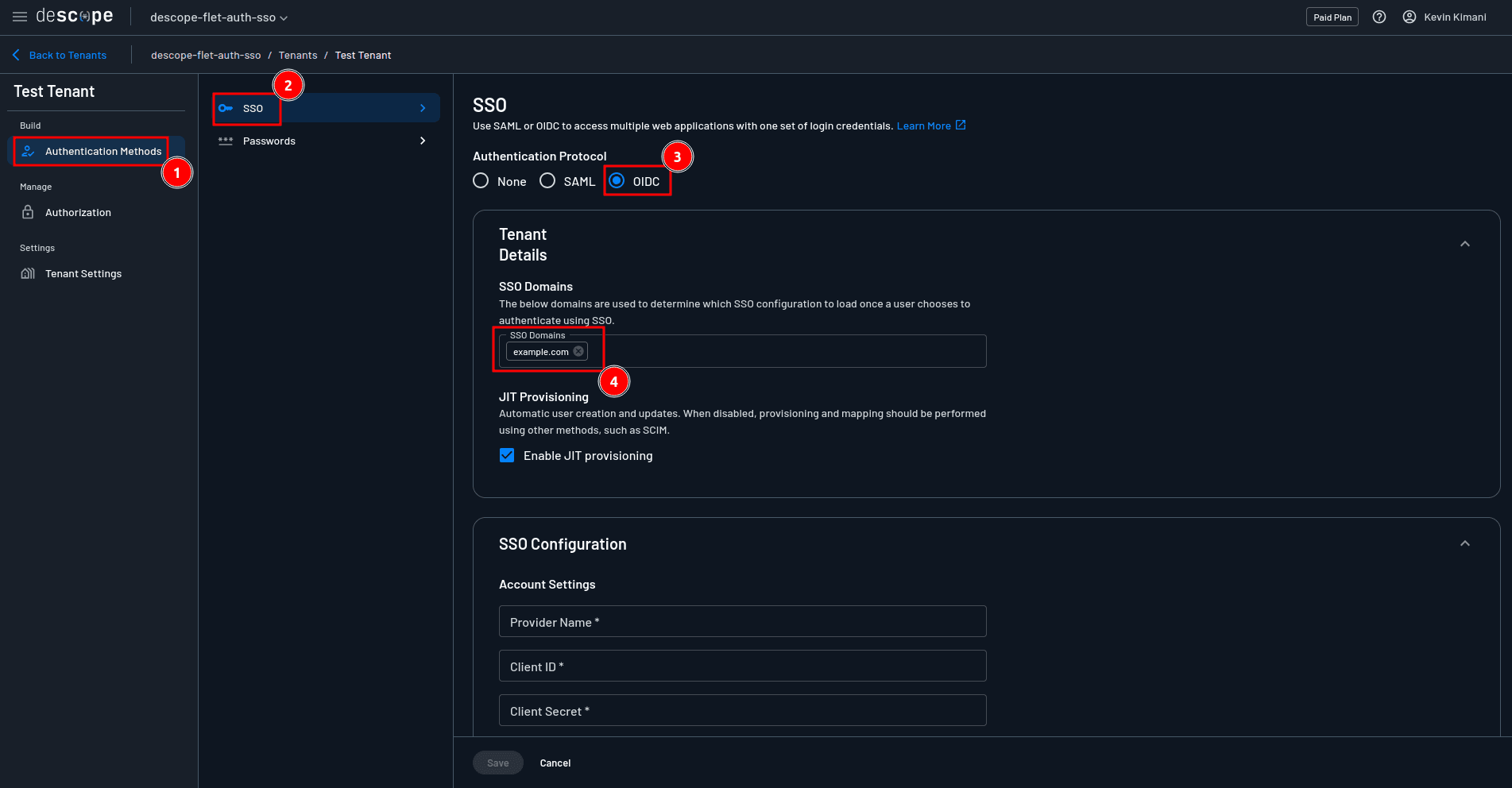Viewport: 1512px width, 788px height.
Task: Click the Tenant Settings building icon
Action: [x=28, y=273]
